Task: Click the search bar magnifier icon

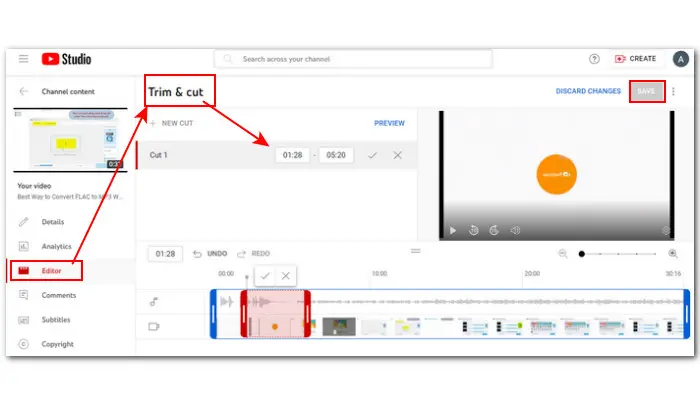Action: pos(228,59)
